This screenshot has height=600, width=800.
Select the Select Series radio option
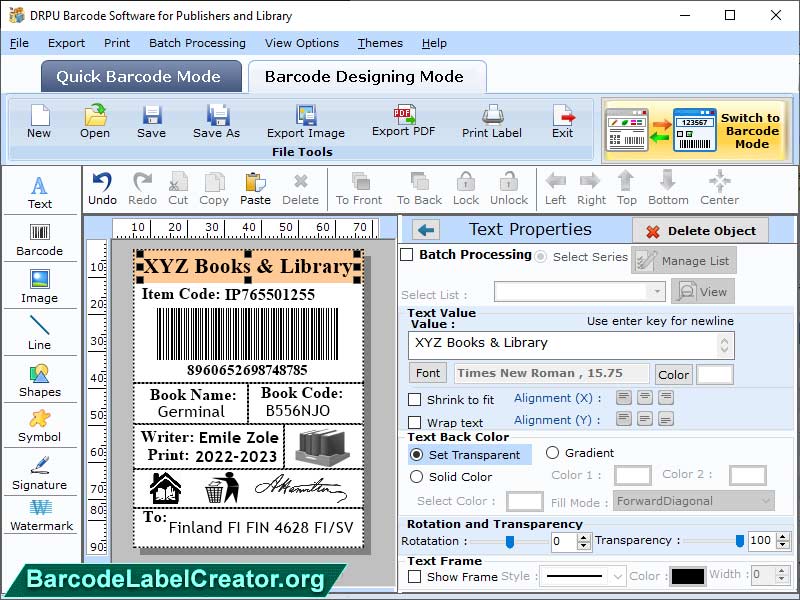pyautogui.click(x=540, y=257)
